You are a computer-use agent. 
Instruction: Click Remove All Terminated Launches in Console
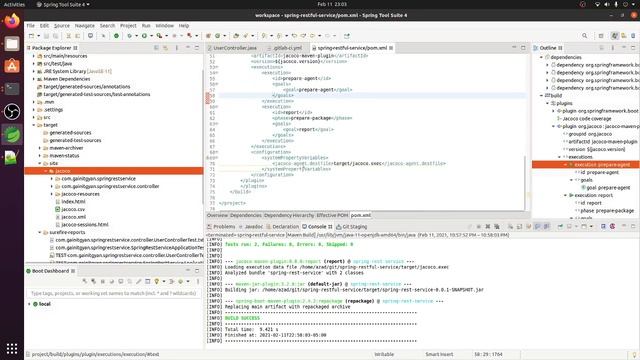[x=497, y=227]
